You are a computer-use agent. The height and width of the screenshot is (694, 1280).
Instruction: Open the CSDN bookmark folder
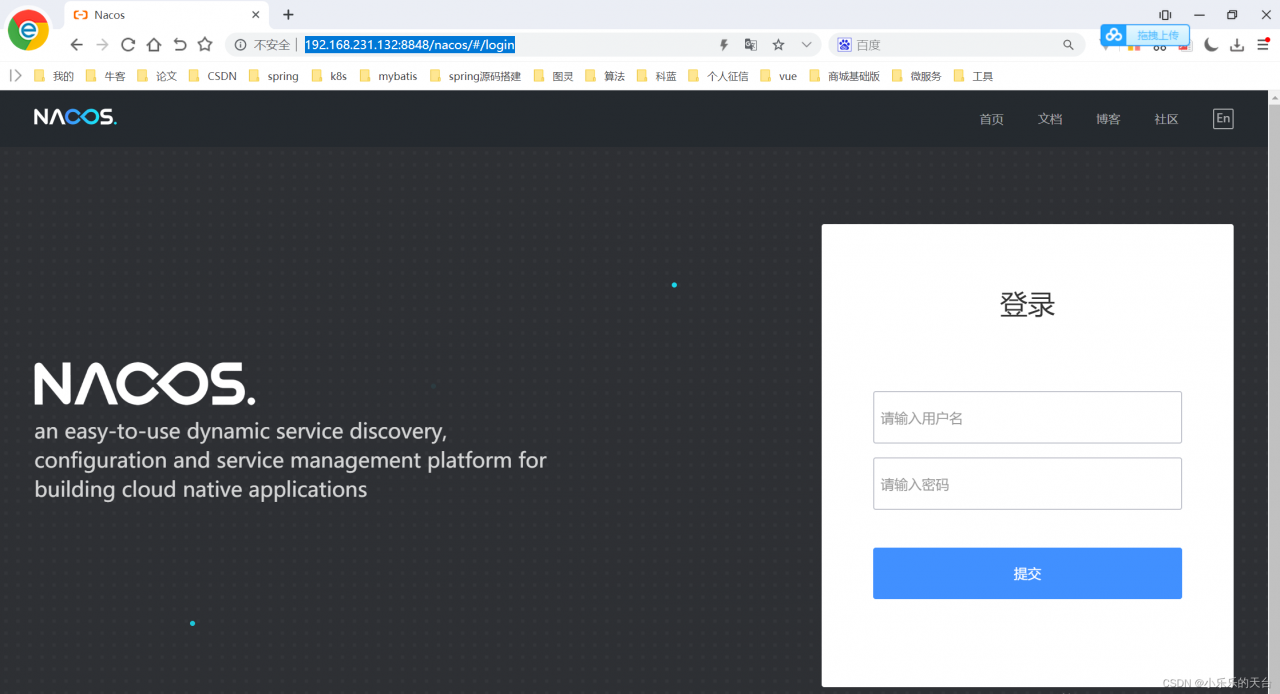(x=213, y=76)
